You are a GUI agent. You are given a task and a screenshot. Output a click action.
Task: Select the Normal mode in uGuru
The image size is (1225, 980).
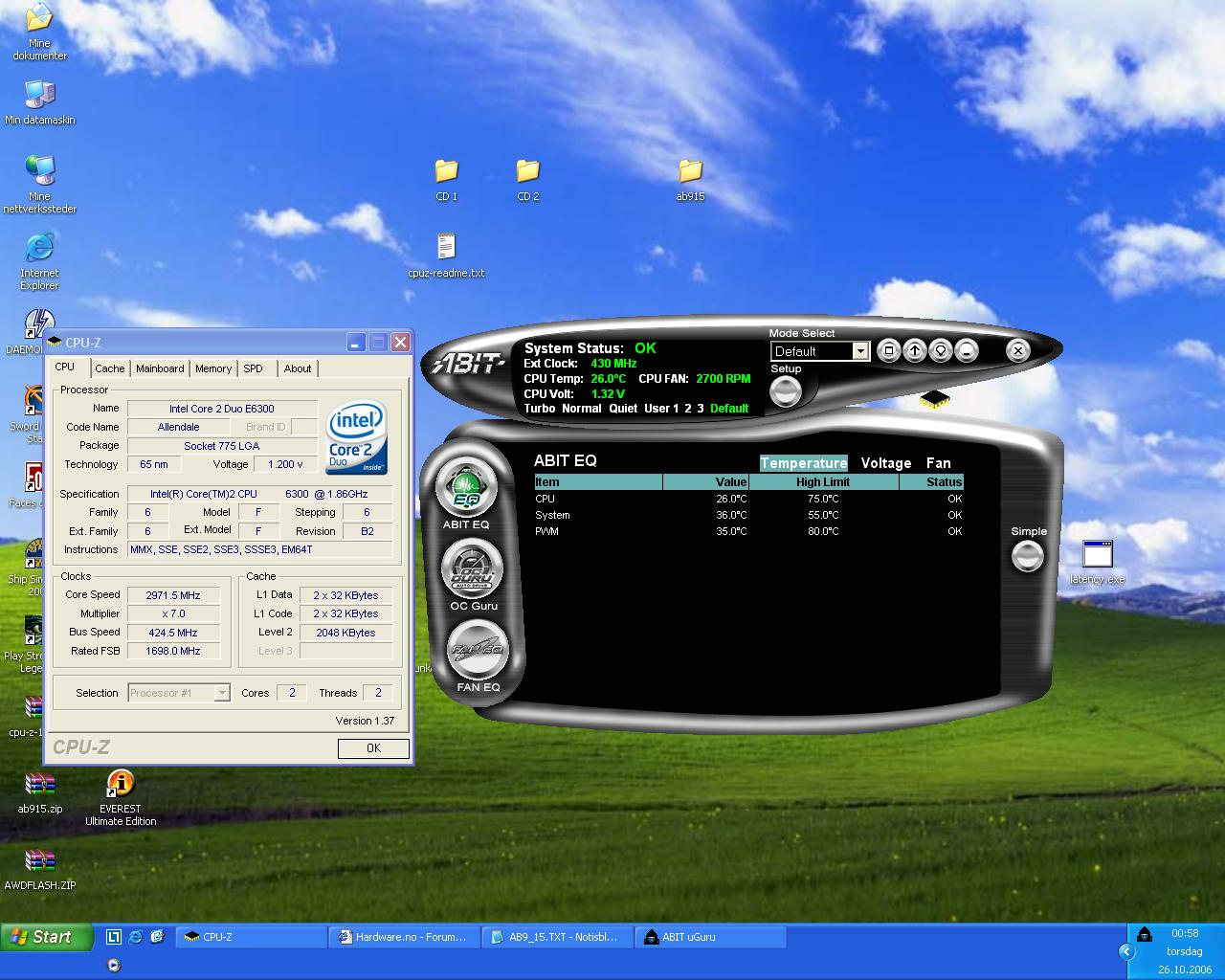582,409
